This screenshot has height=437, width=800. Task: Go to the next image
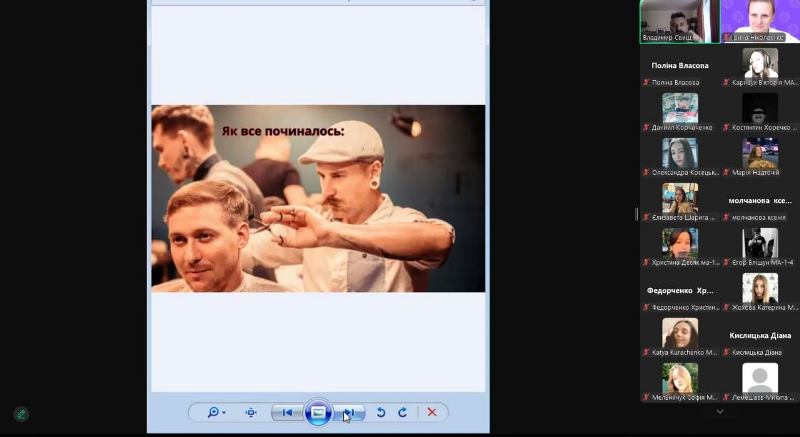pos(349,412)
